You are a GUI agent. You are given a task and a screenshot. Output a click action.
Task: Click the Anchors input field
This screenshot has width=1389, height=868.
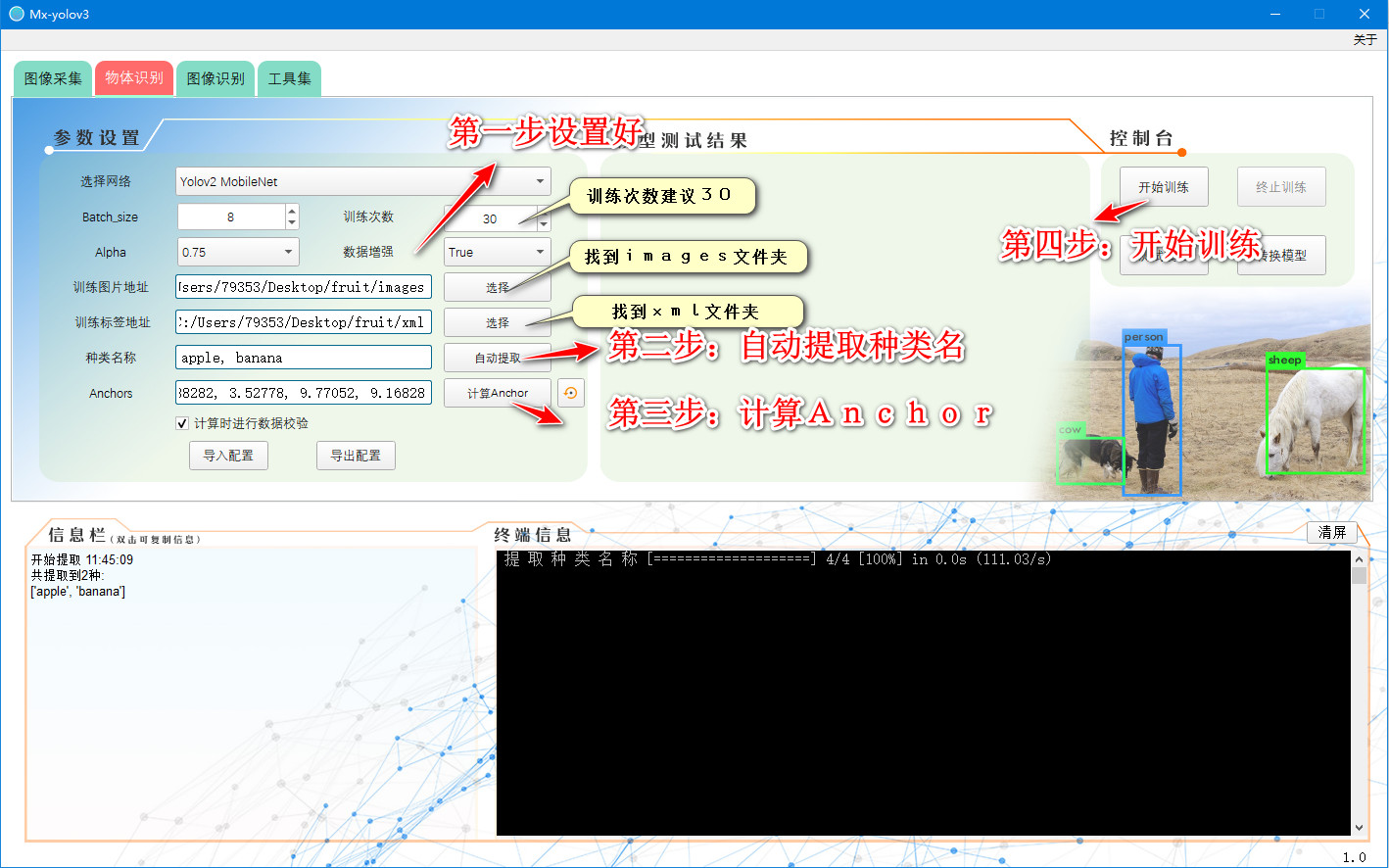[304, 392]
